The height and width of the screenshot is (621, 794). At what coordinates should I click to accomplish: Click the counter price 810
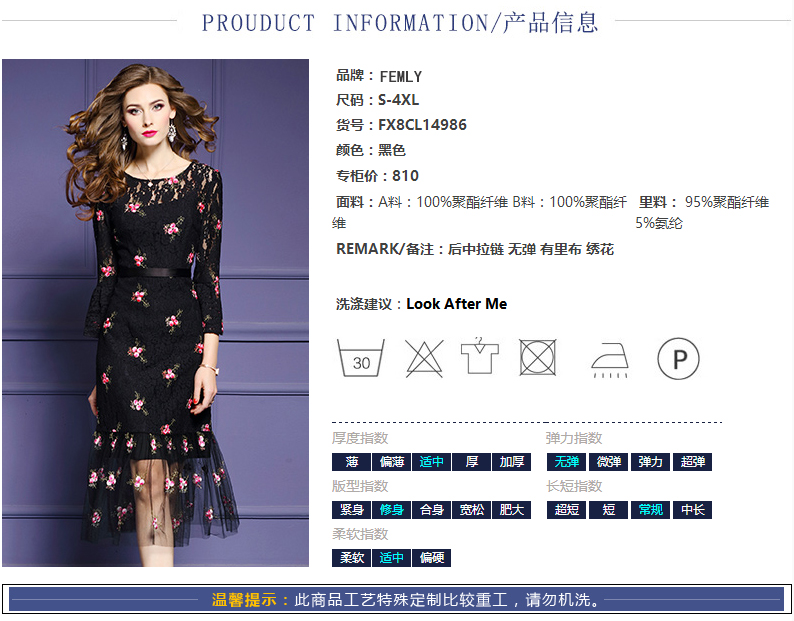coord(405,176)
